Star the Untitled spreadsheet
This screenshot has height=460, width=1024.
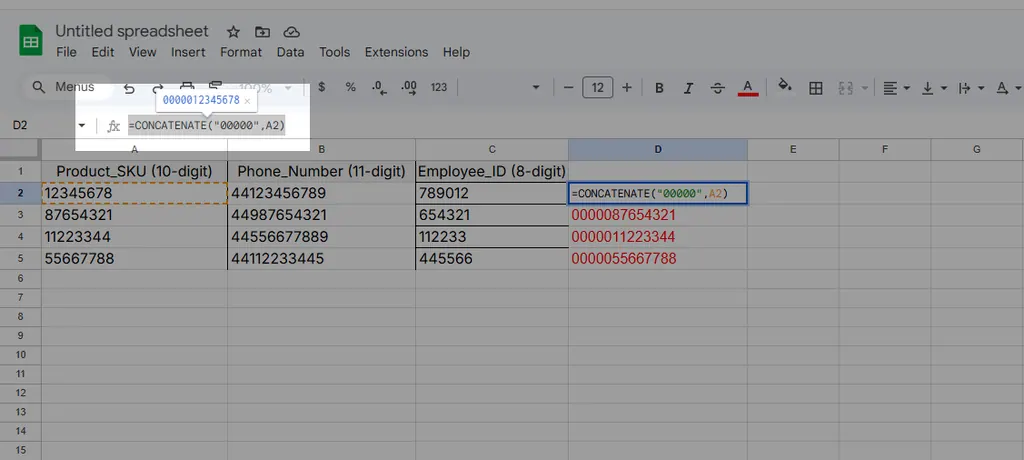click(x=233, y=32)
